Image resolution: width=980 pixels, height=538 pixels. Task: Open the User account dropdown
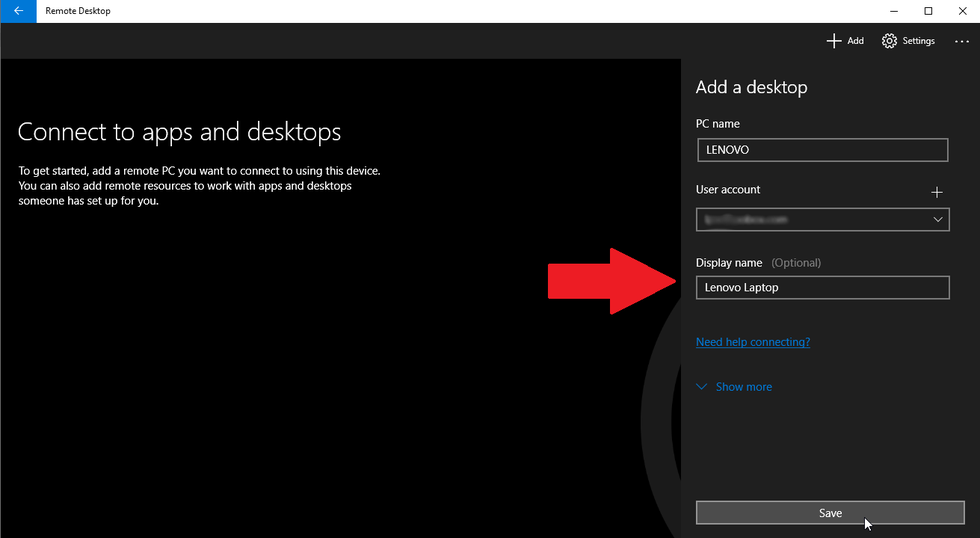pyautogui.click(x=822, y=219)
